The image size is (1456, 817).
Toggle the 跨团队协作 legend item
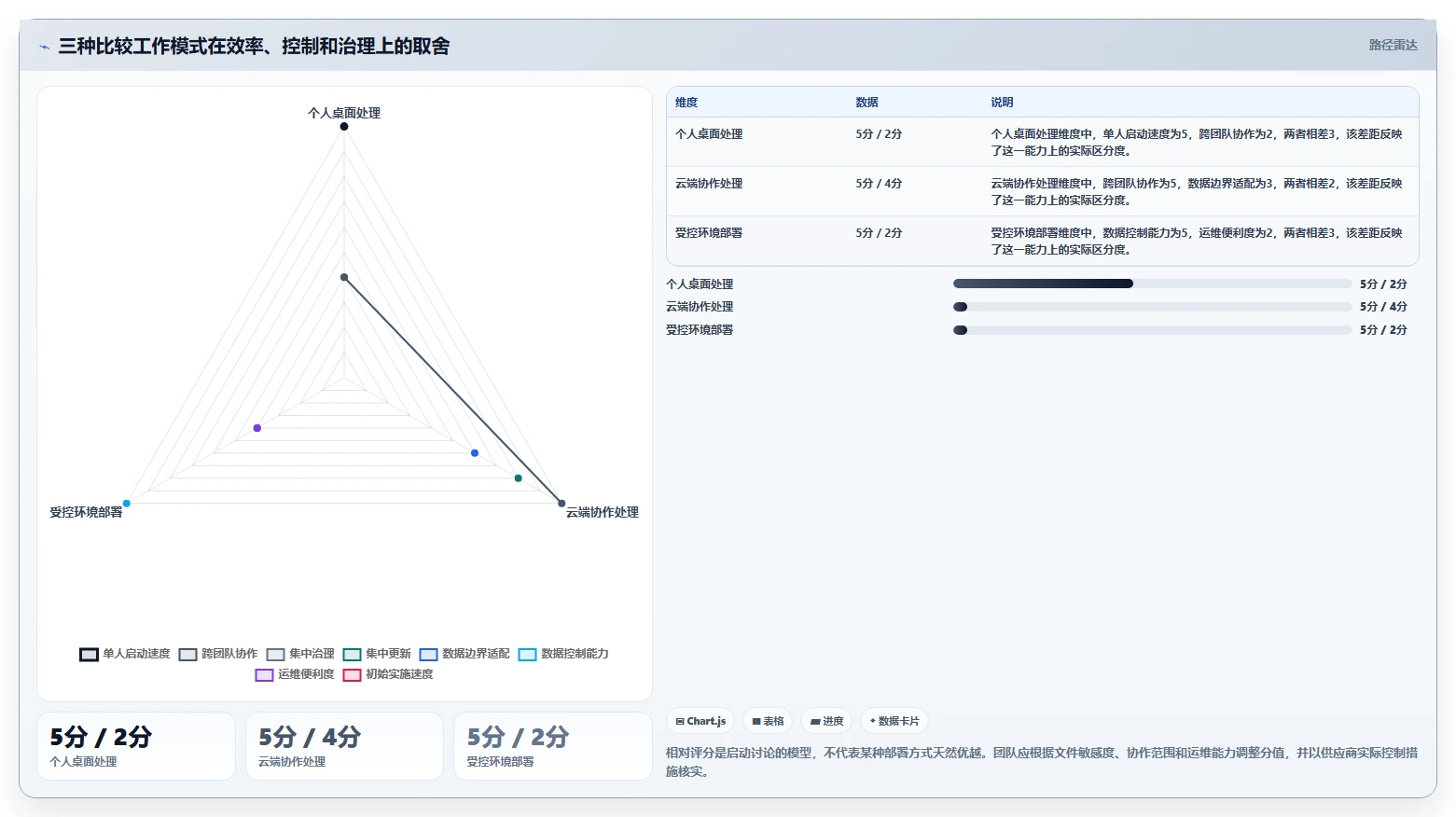tap(218, 654)
